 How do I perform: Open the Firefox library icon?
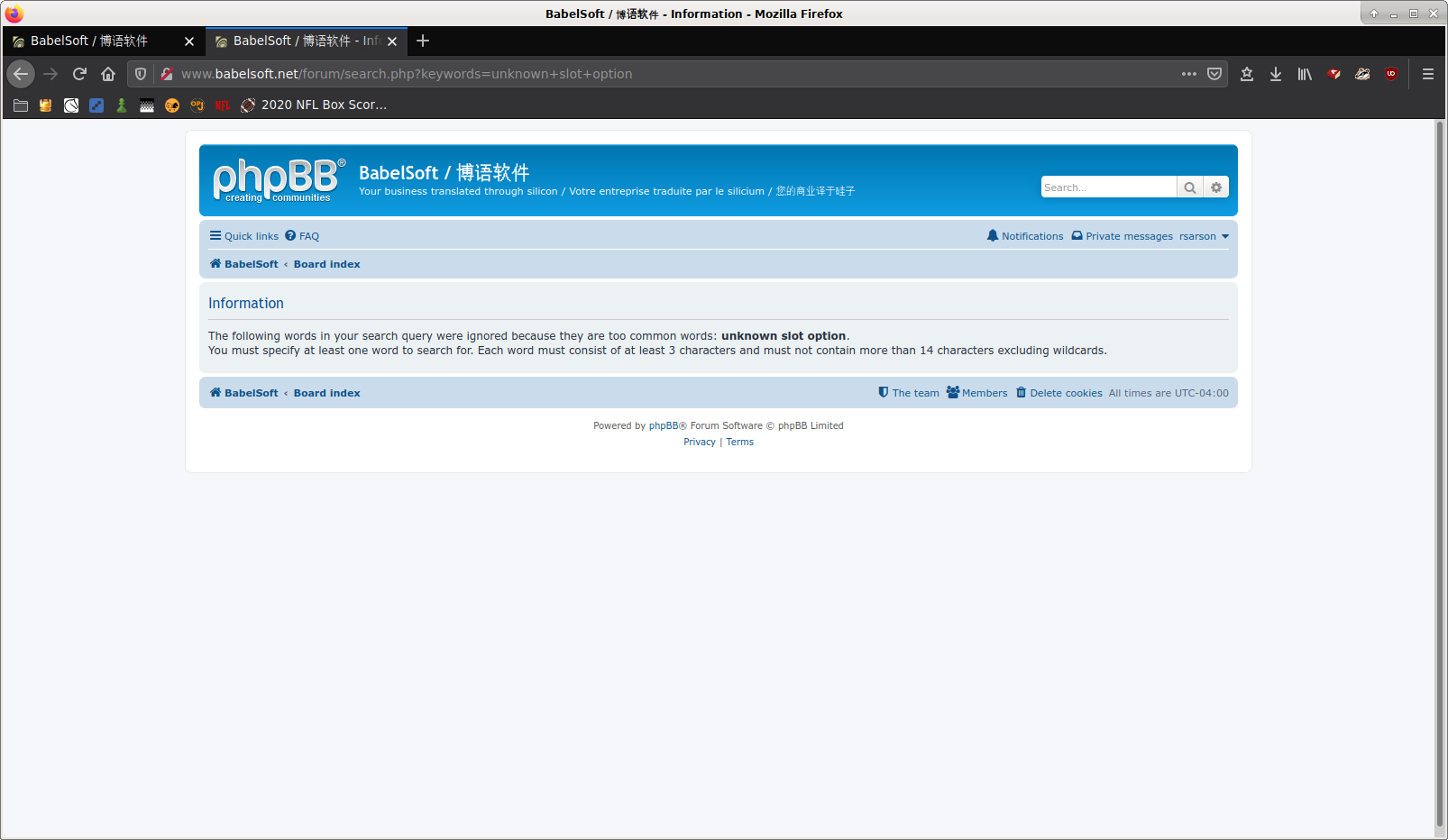tap(1305, 74)
